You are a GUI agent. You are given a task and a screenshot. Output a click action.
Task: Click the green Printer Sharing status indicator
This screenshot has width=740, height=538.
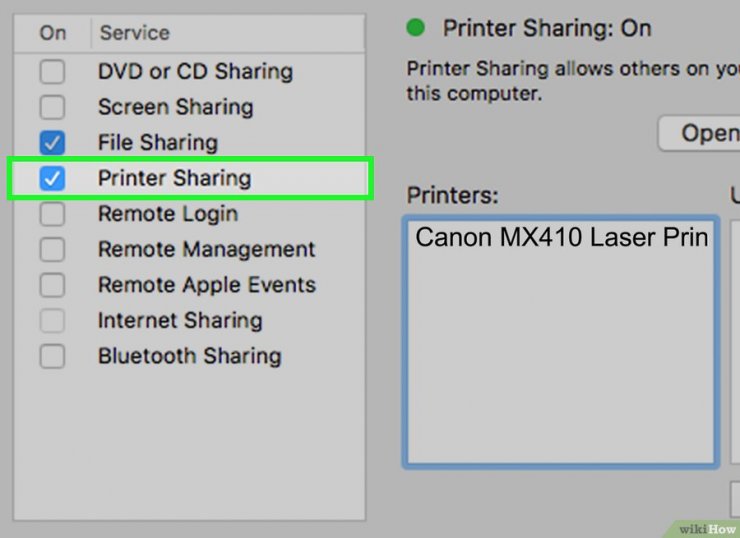[x=416, y=28]
